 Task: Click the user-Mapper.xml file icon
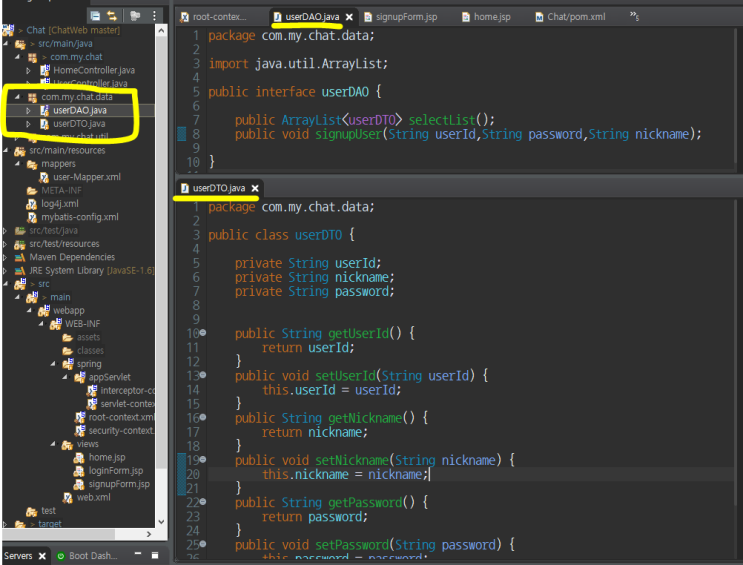click(44, 177)
